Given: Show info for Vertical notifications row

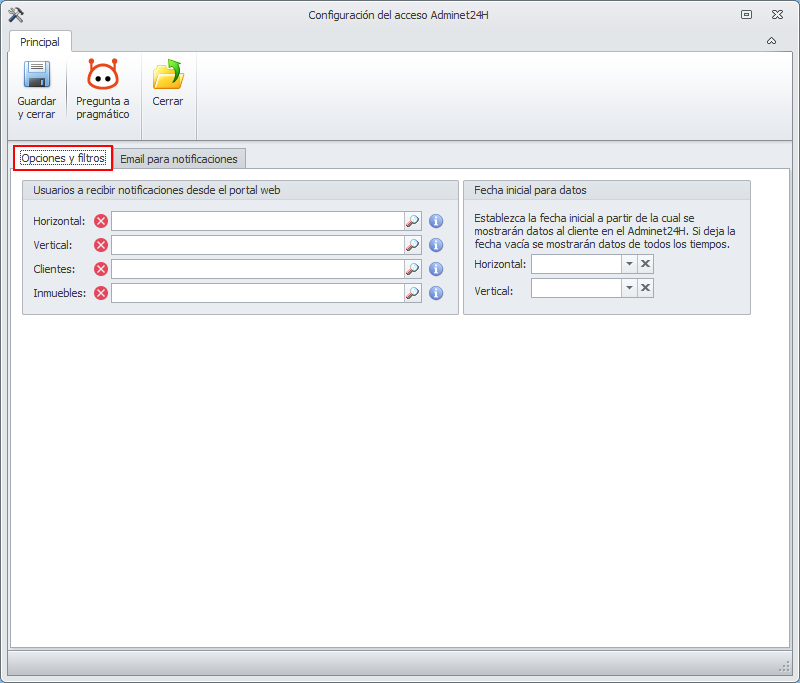Looking at the screenshot, I should pos(436,245).
